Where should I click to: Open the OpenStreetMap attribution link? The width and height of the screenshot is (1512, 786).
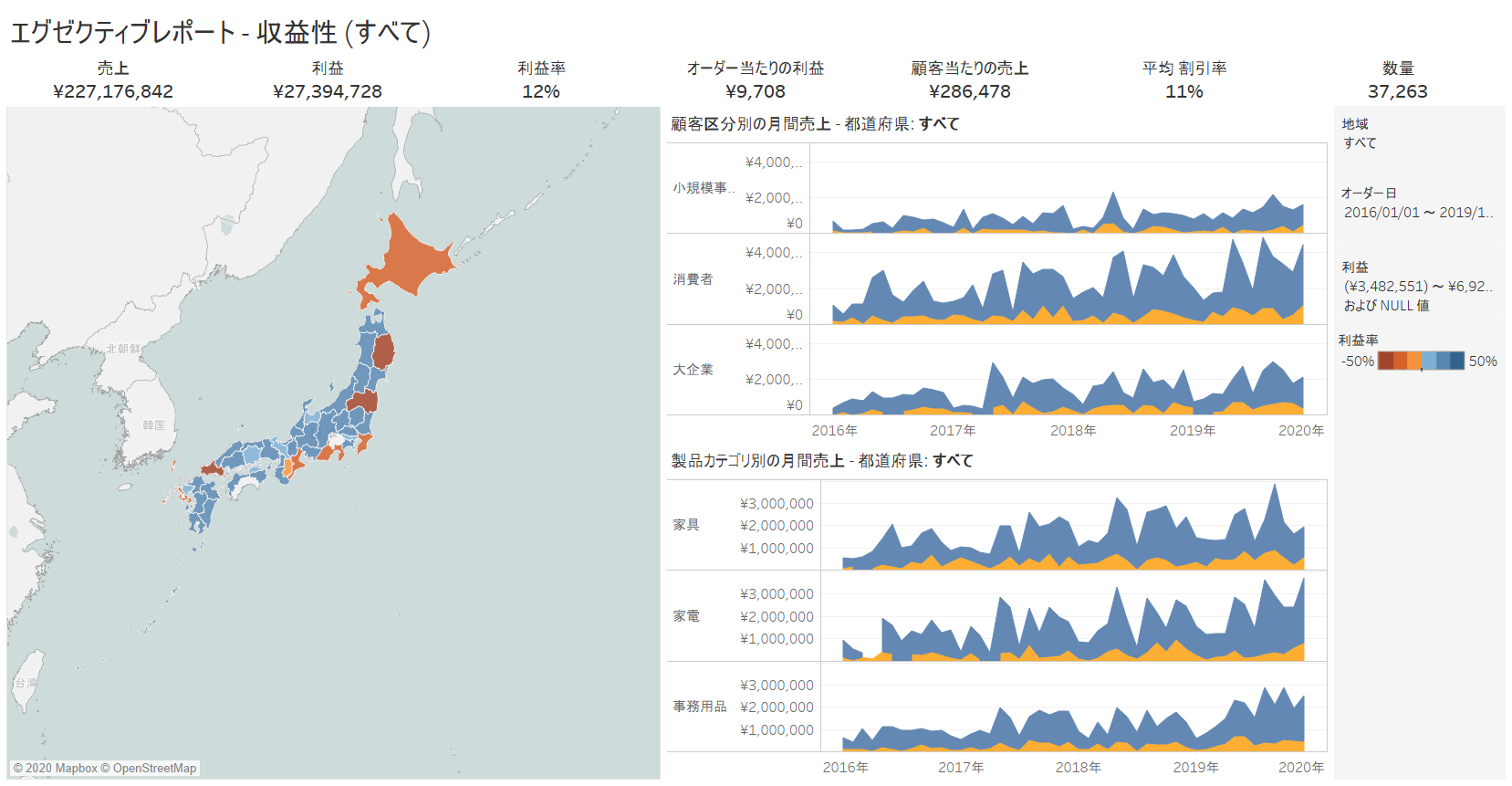154,769
